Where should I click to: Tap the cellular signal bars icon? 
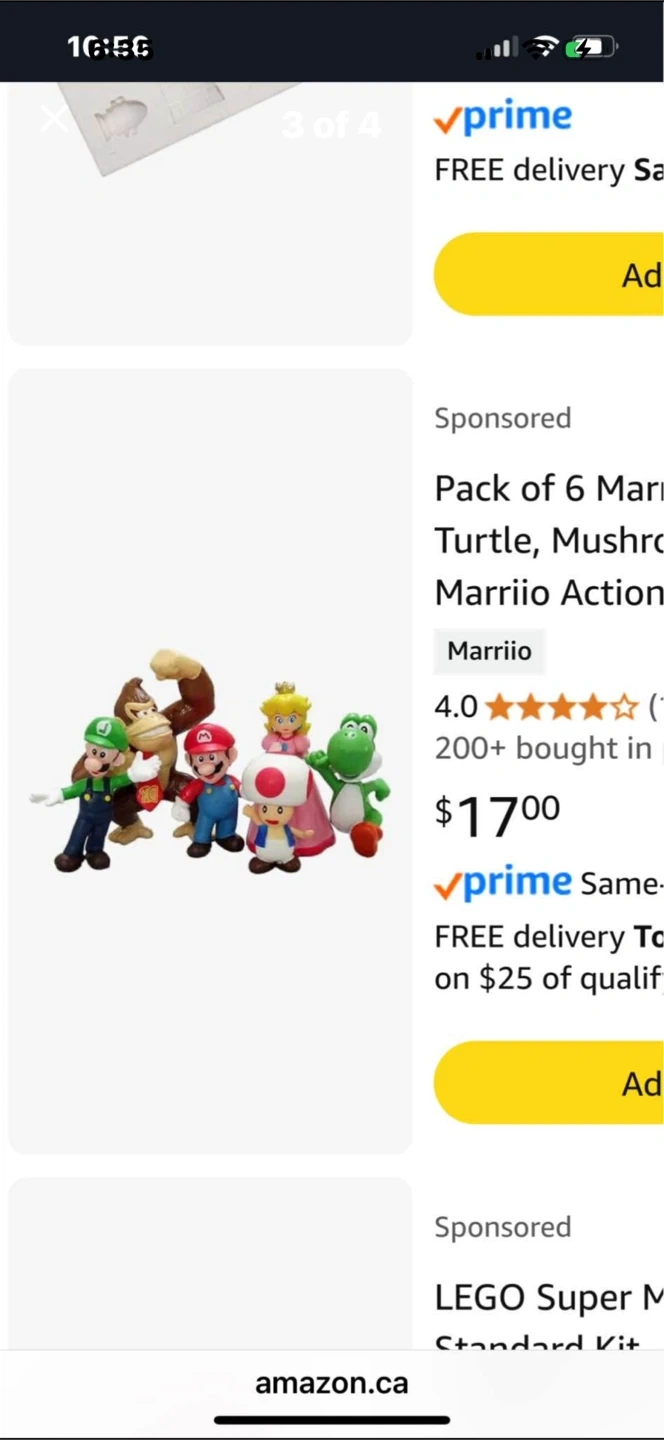(497, 47)
